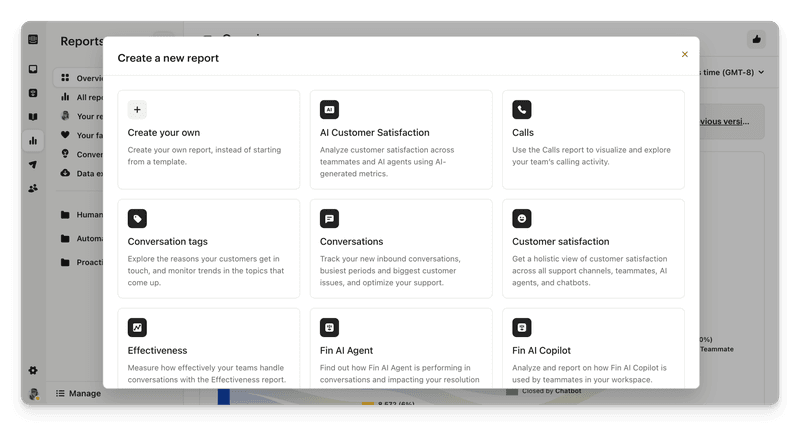The image size is (800, 426).
Task: Open Inbox icon in left rail
Action: pos(33,69)
